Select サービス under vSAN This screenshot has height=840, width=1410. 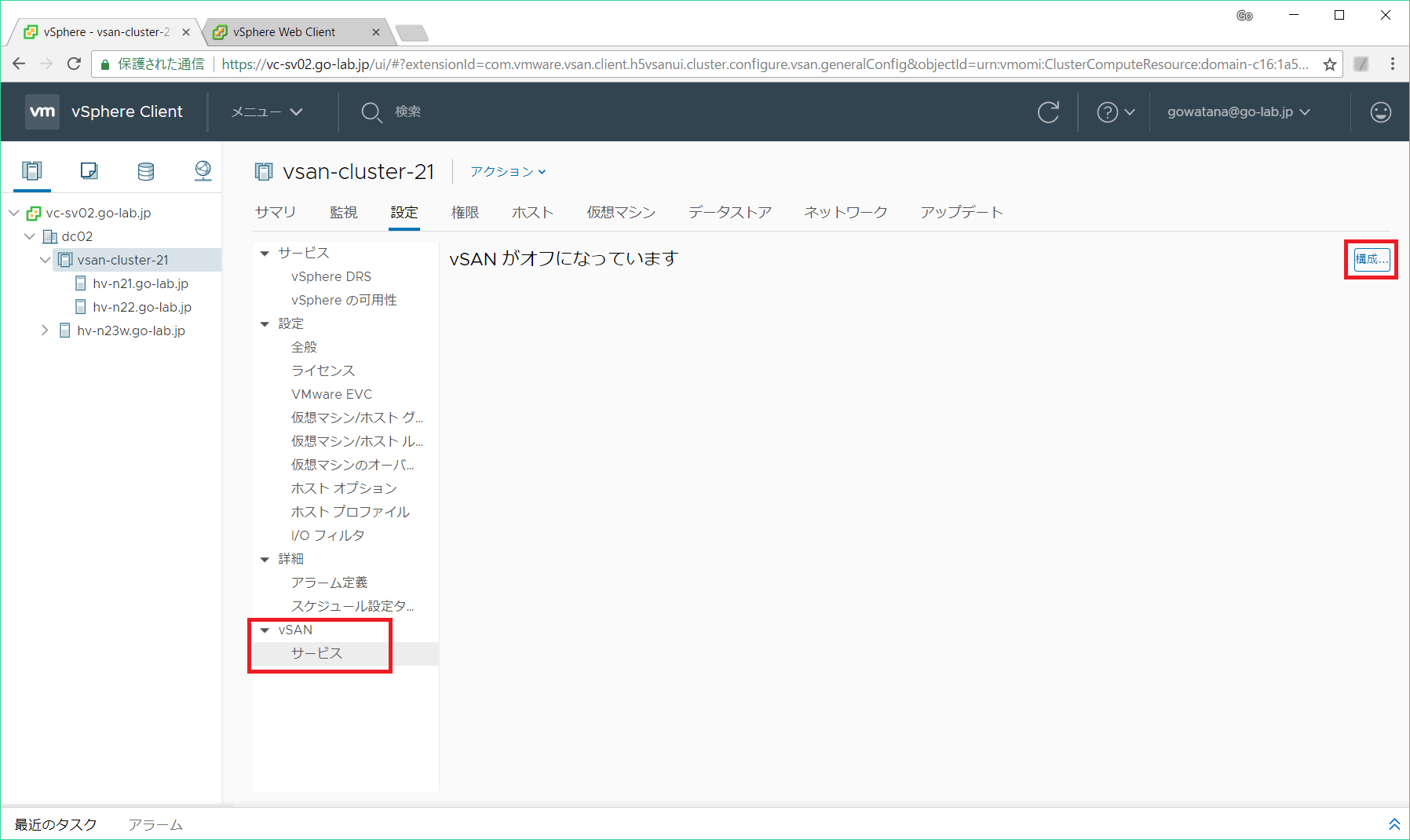coord(316,653)
